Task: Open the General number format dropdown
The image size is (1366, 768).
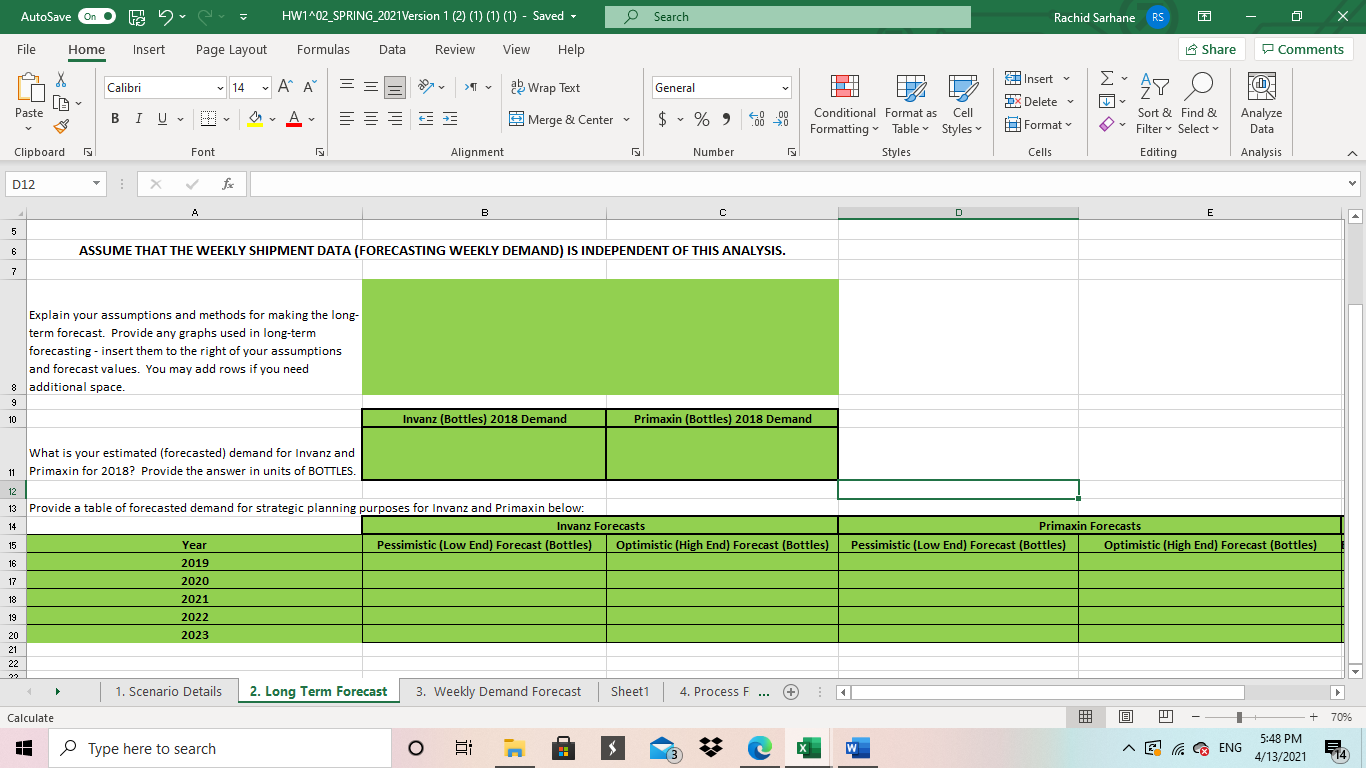Action: tap(785, 88)
